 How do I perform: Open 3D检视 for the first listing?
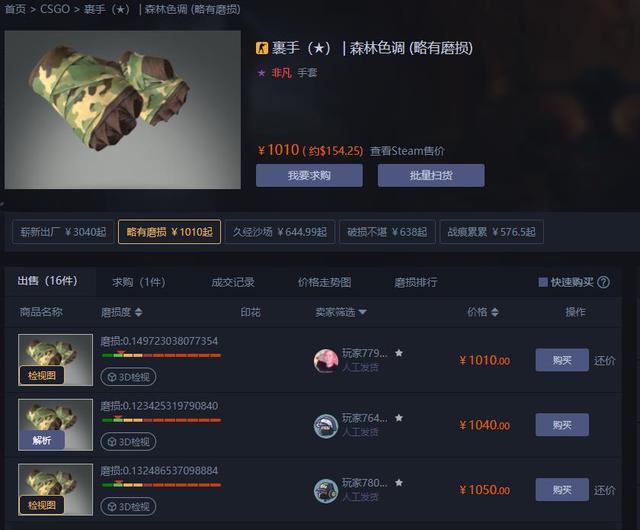tap(128, 377)
